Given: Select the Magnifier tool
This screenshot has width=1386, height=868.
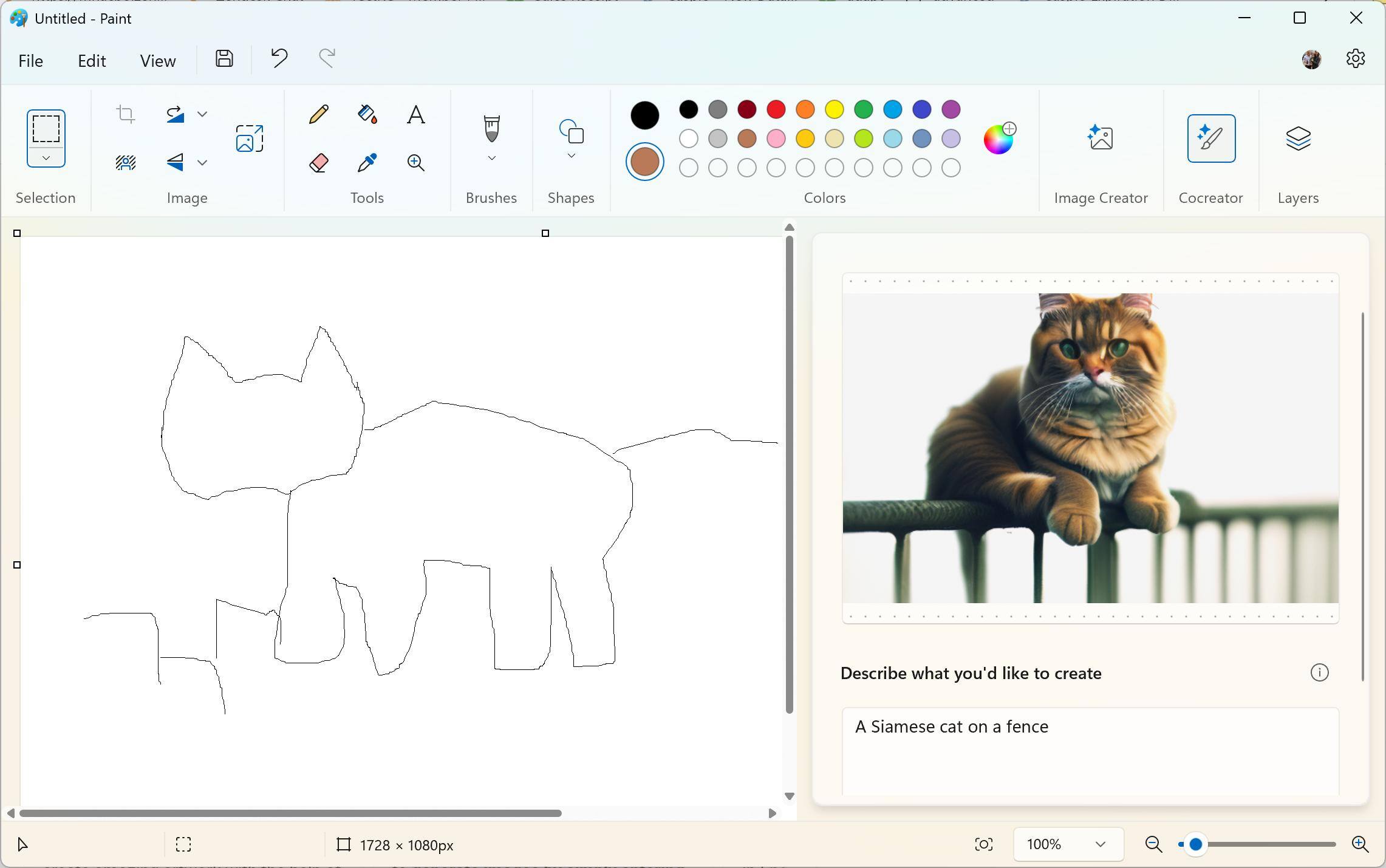Looking at the screenshot, I should pos(415,163).
